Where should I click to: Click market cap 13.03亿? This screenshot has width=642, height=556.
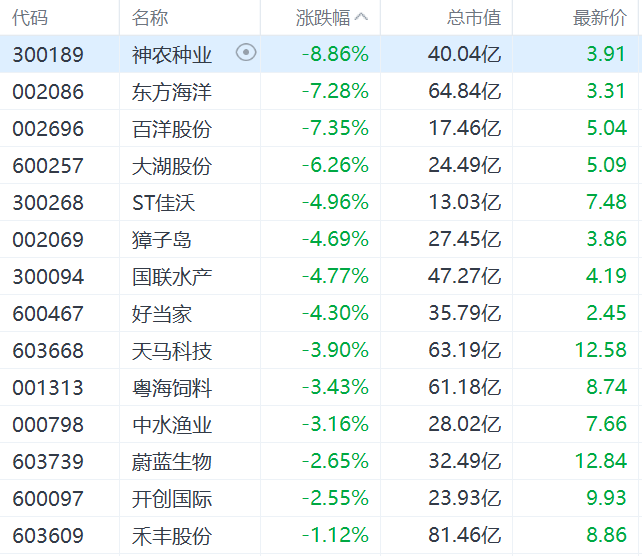point(464,202)
